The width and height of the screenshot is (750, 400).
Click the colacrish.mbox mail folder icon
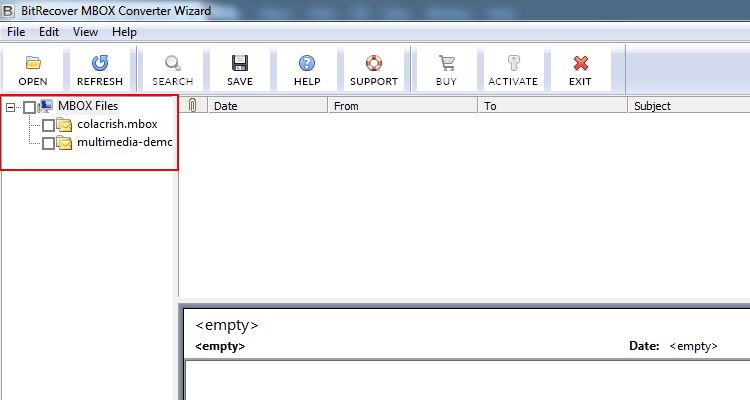[64, 124]
